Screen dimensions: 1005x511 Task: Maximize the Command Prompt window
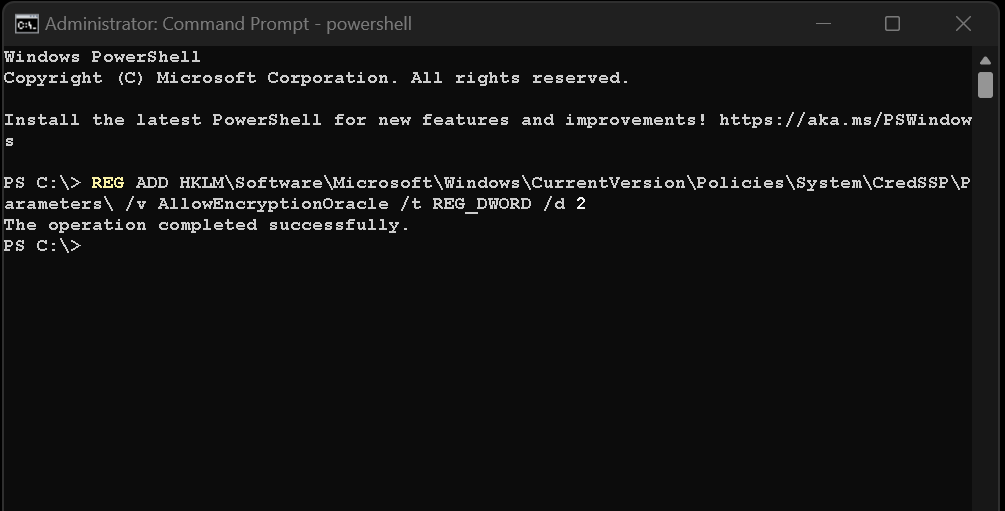892,24
